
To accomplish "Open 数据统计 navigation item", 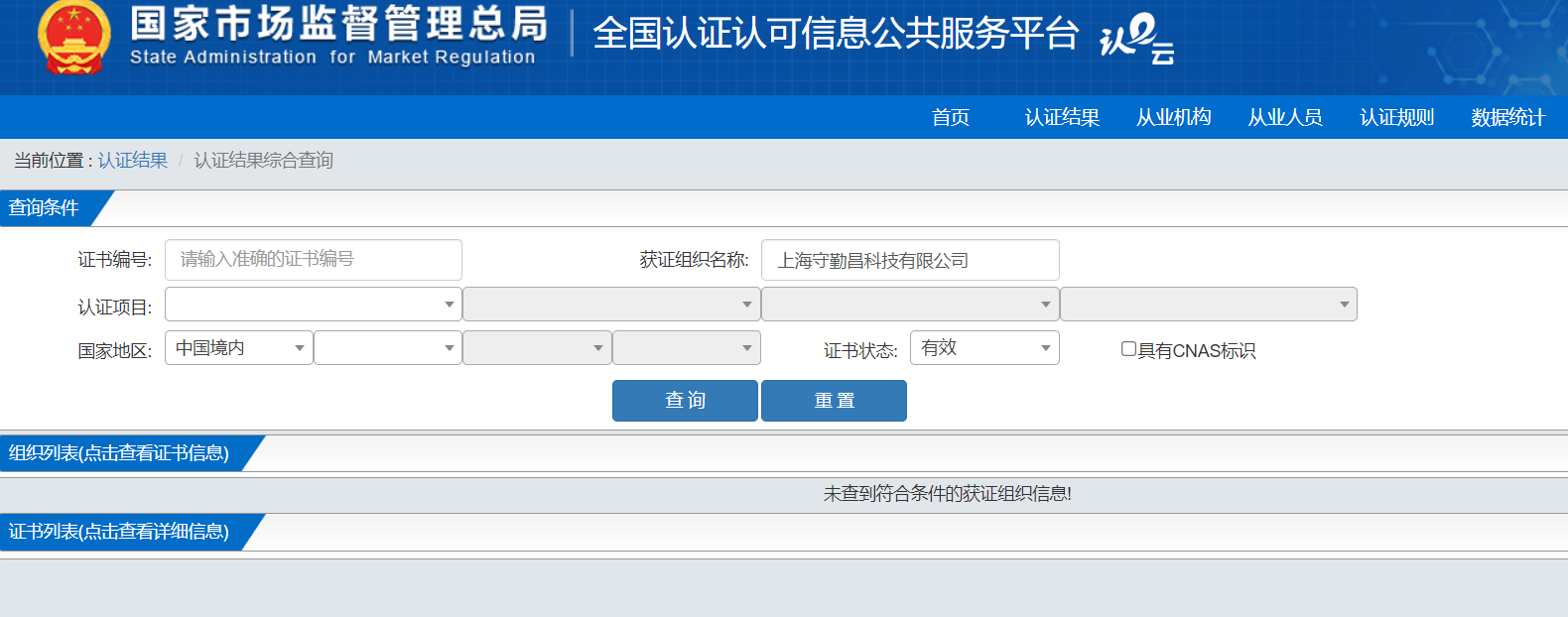I will coord(1507,117).
